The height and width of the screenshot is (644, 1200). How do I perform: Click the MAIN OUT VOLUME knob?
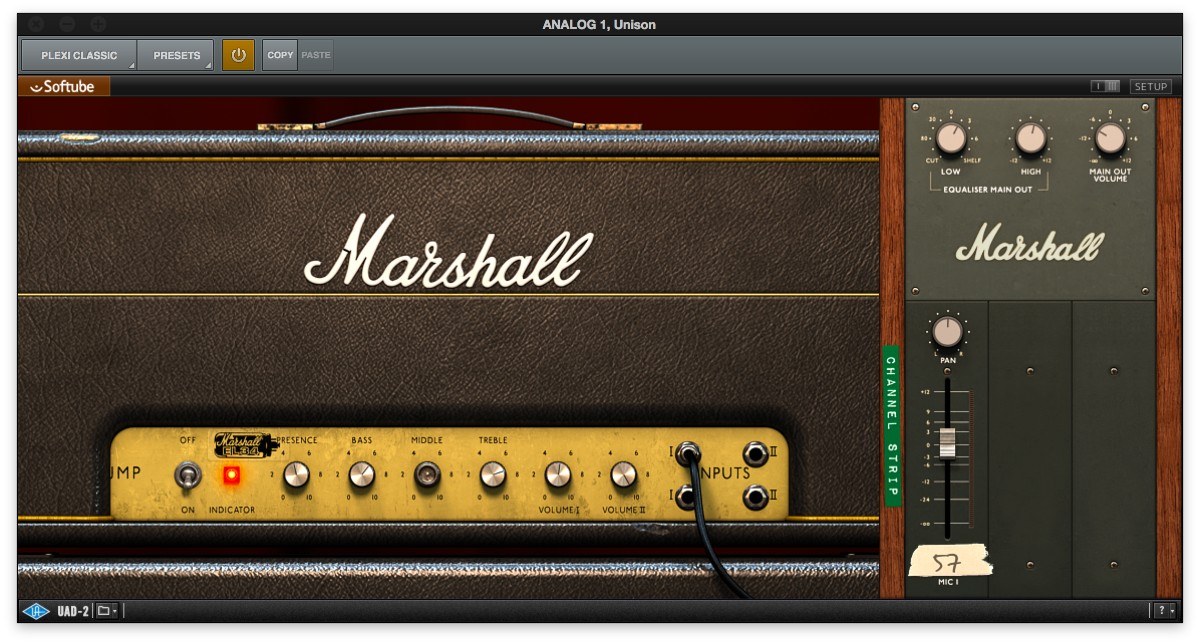1110,138
